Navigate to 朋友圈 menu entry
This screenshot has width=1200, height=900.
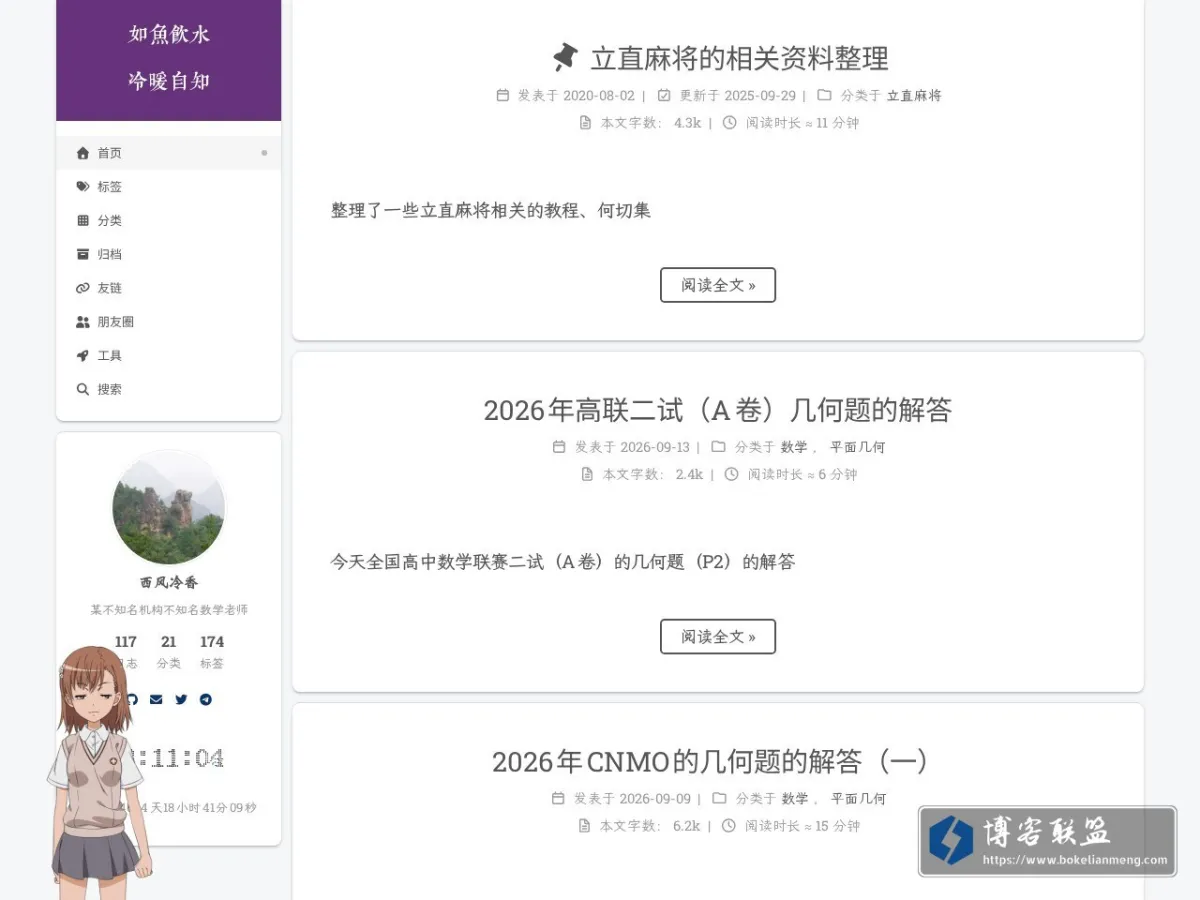(168, 322)
